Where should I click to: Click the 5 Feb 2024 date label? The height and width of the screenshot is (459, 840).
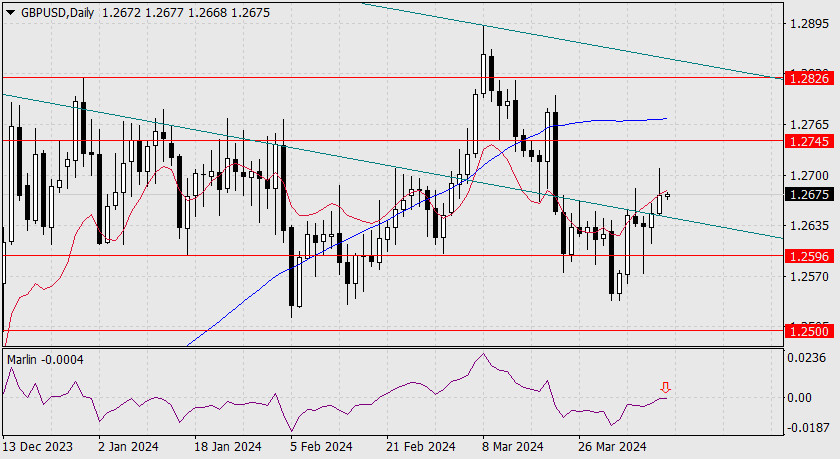coord(321,447)
